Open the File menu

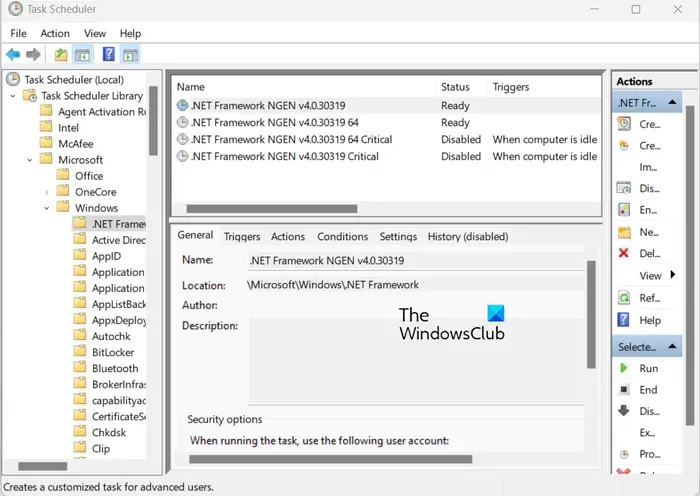click(x=18, y=33)
